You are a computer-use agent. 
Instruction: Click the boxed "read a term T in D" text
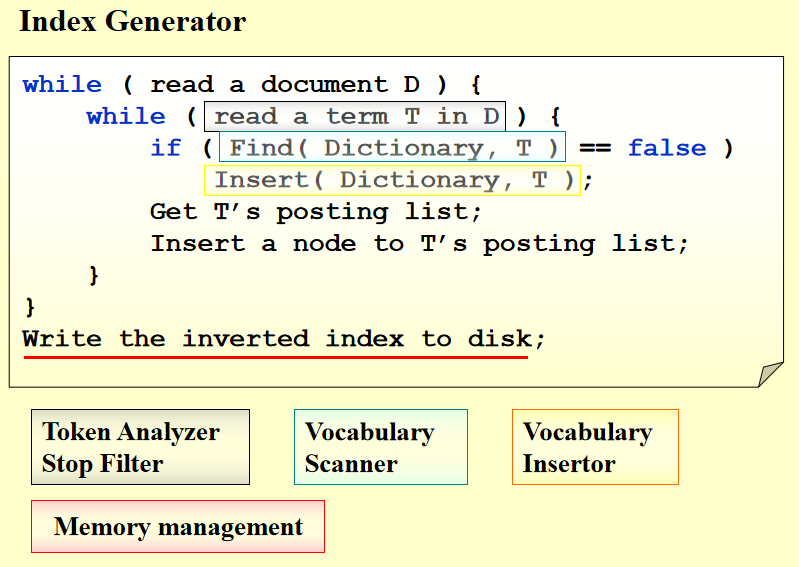pos(355,117)
